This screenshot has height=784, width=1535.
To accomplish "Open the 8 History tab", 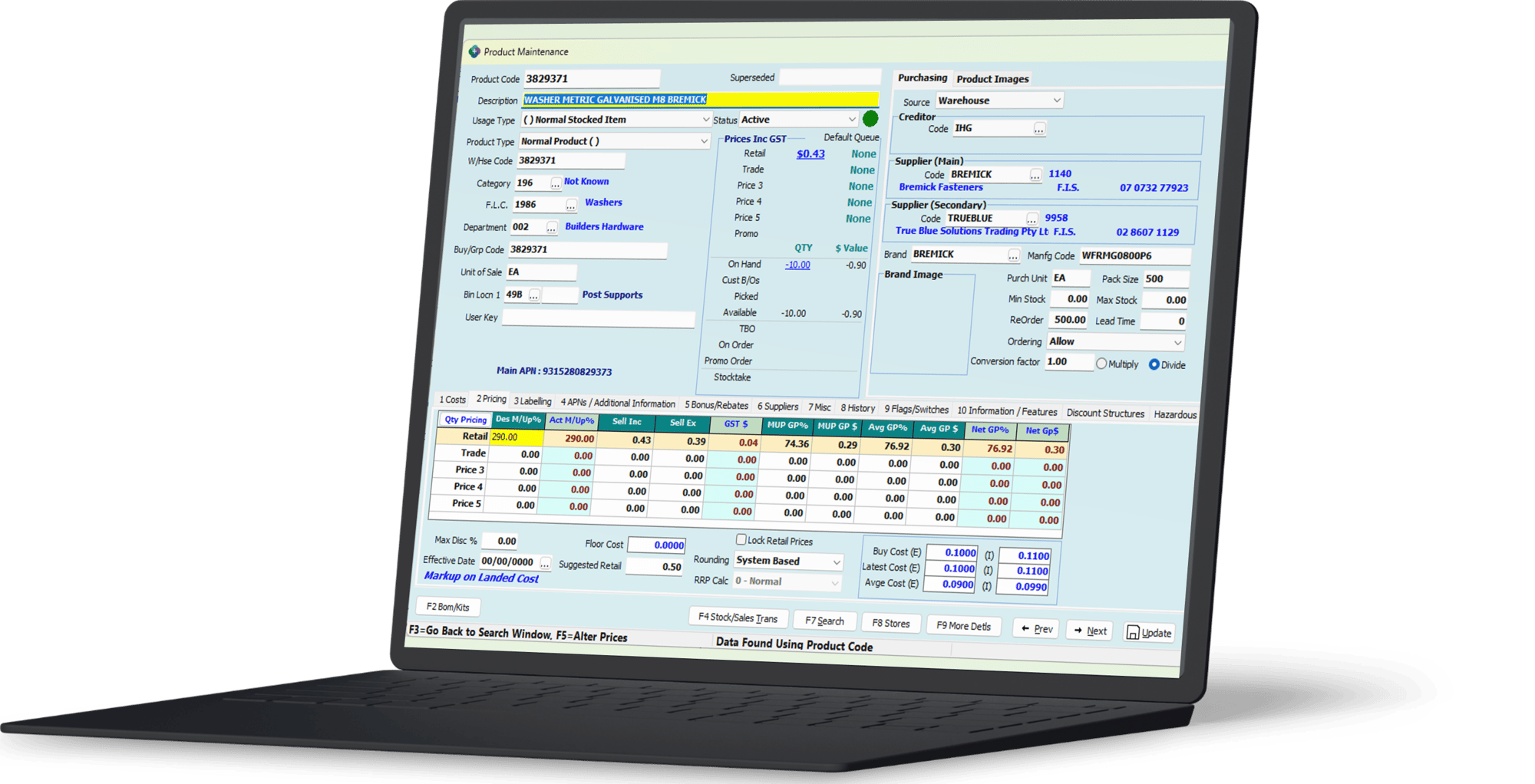I will coord(857,408).
